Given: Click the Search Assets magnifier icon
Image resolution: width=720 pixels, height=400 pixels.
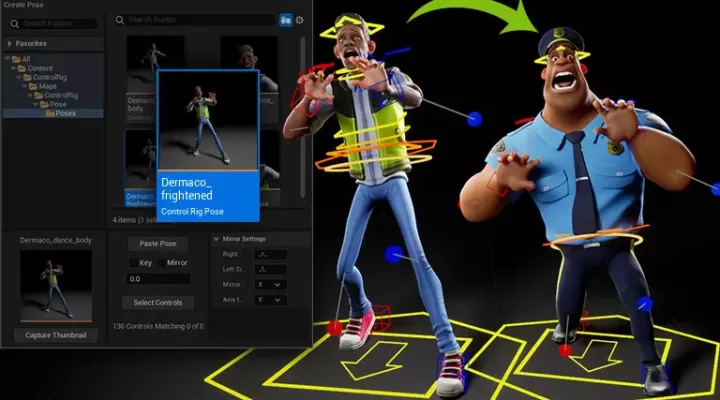Looking at the screenshot, I should [x=120, y=20].
